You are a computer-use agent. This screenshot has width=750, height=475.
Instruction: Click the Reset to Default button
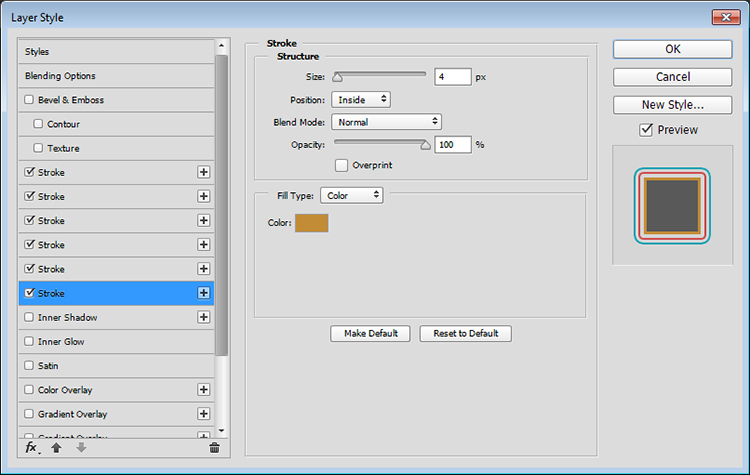point(465,333)
